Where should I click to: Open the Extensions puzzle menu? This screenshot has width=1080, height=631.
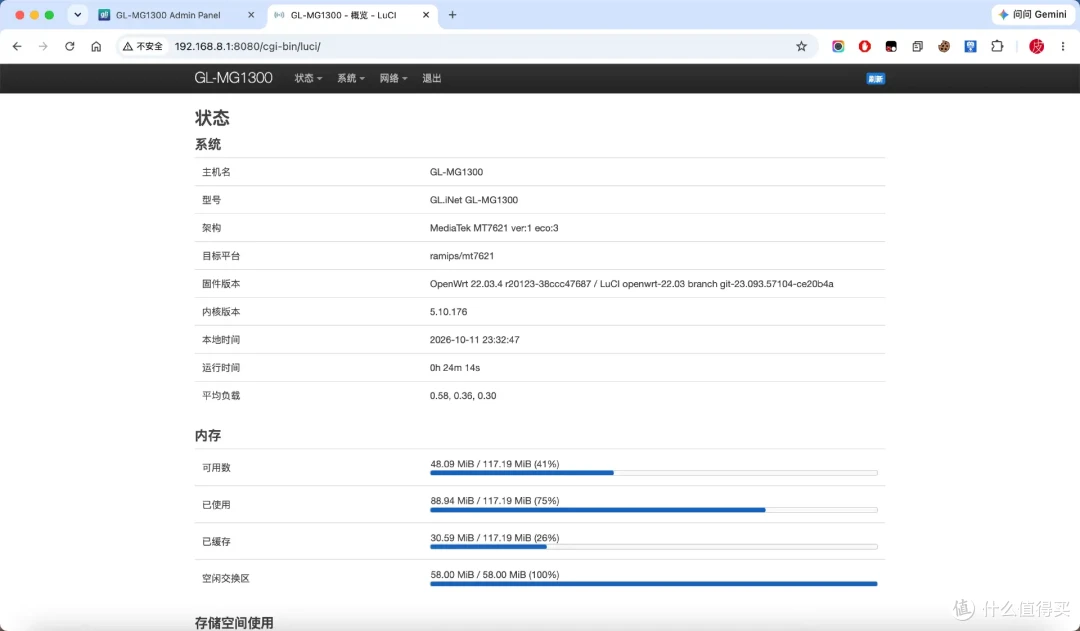pyautogui.click(x=997, y=46)
